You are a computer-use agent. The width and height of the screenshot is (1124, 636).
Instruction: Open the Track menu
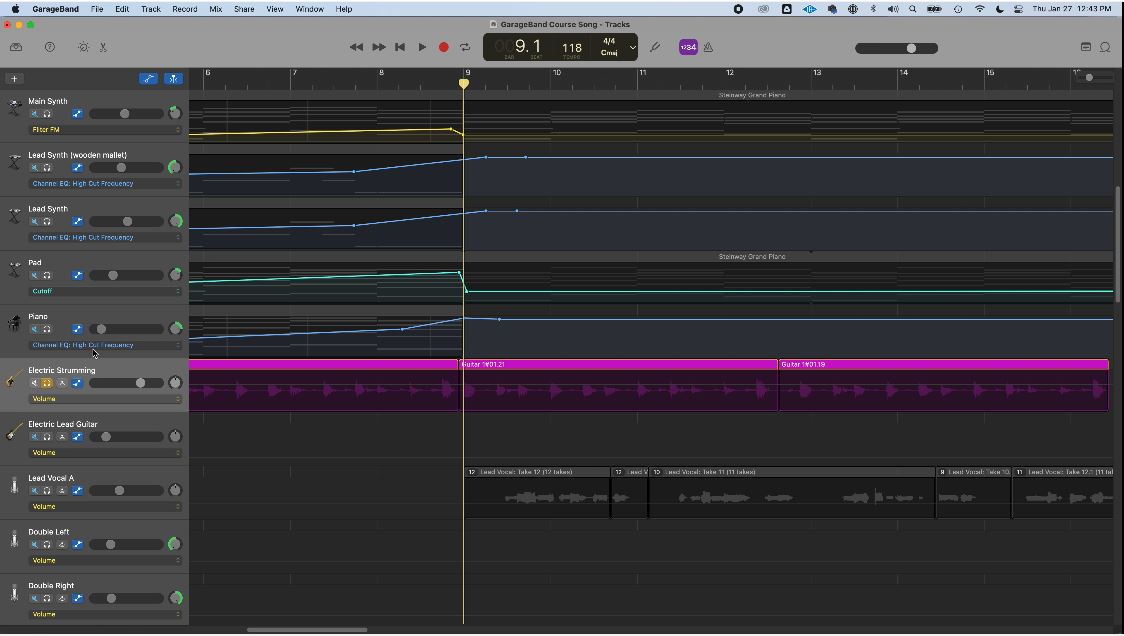150,9
